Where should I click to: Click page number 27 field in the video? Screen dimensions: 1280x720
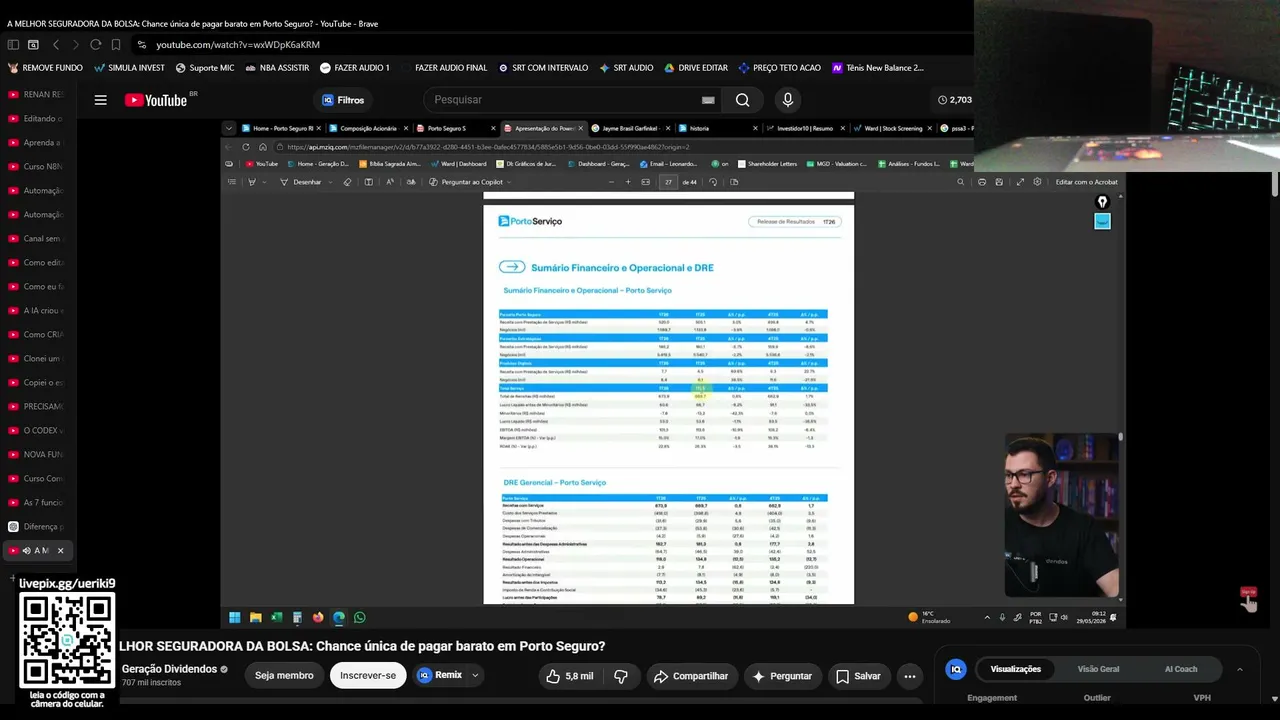click(x=668, y=182)
